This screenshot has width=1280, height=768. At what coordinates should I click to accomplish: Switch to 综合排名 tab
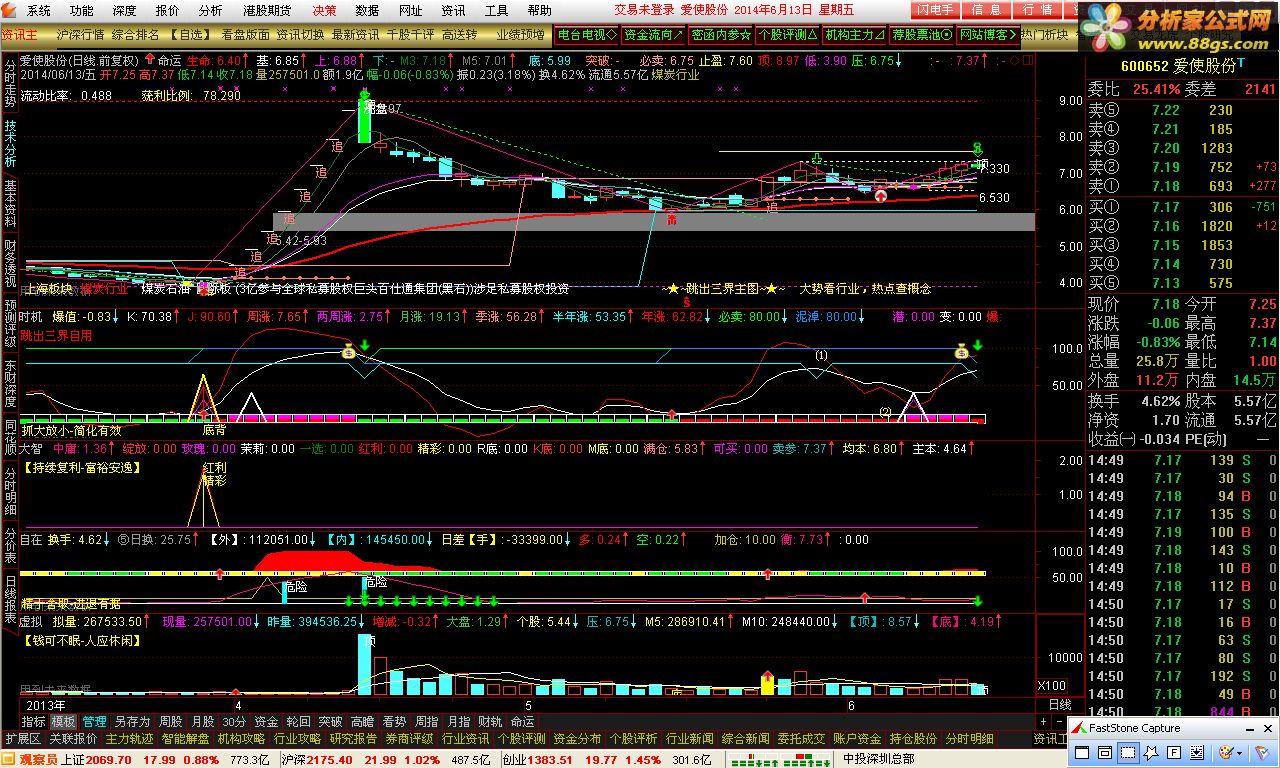(x=136, y=34)
